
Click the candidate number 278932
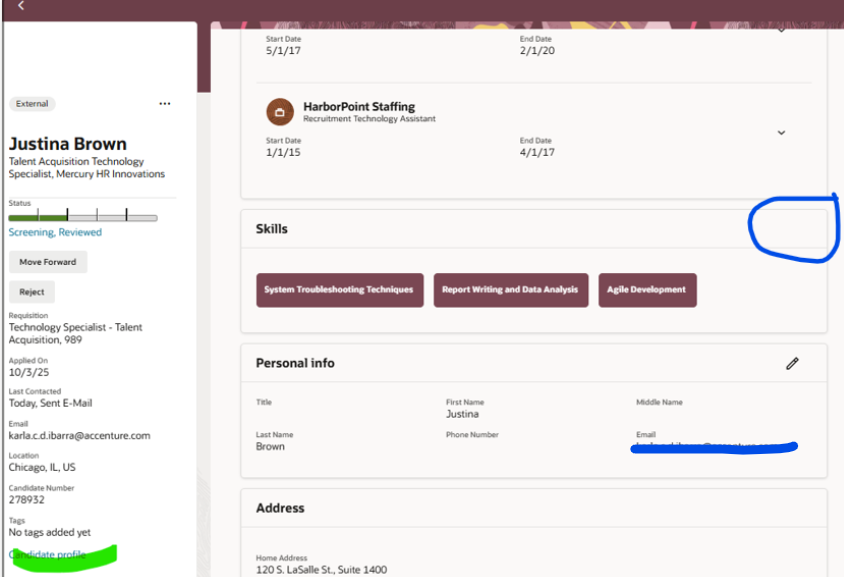26,500
